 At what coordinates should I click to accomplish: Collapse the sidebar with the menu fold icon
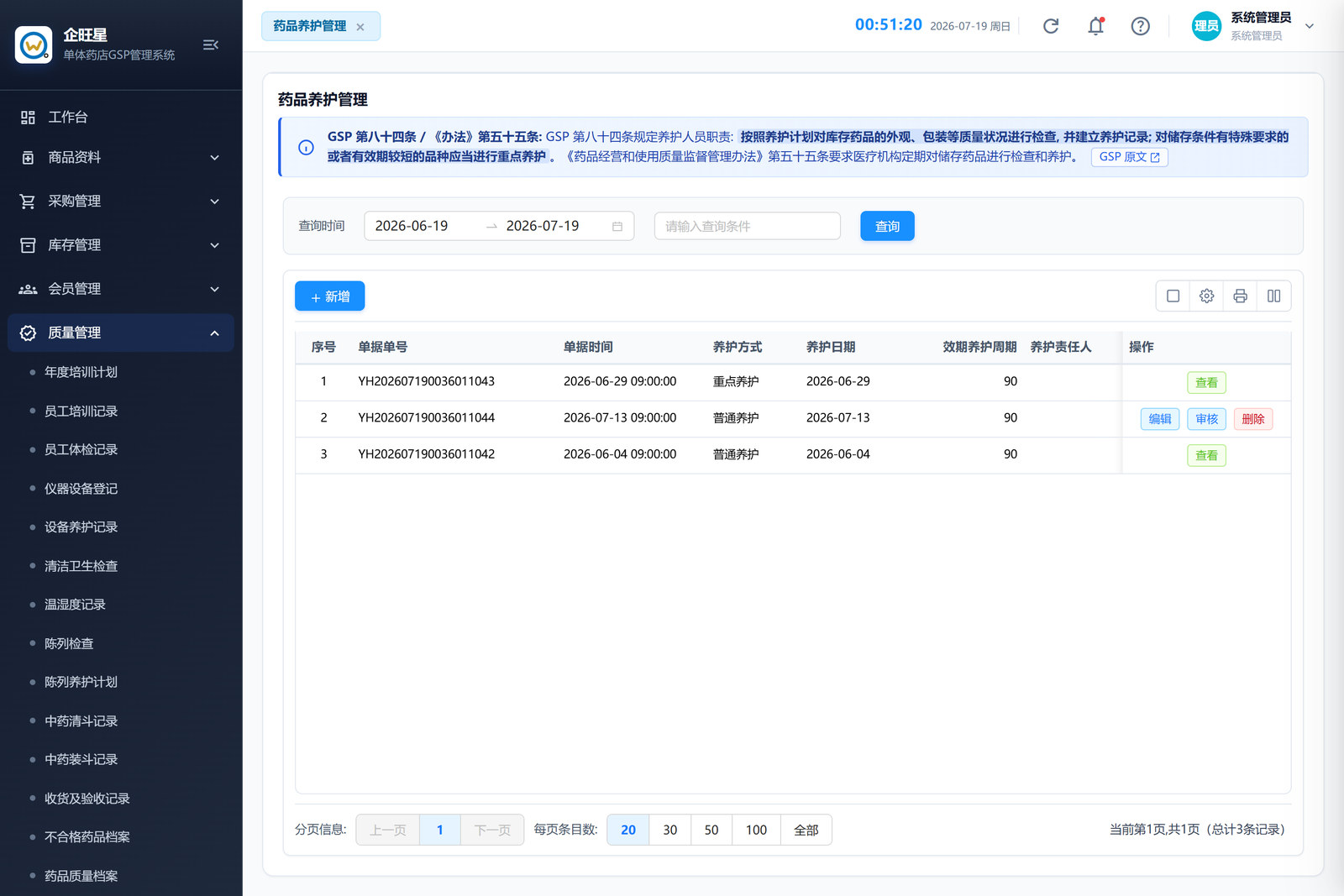coord(211,45)
